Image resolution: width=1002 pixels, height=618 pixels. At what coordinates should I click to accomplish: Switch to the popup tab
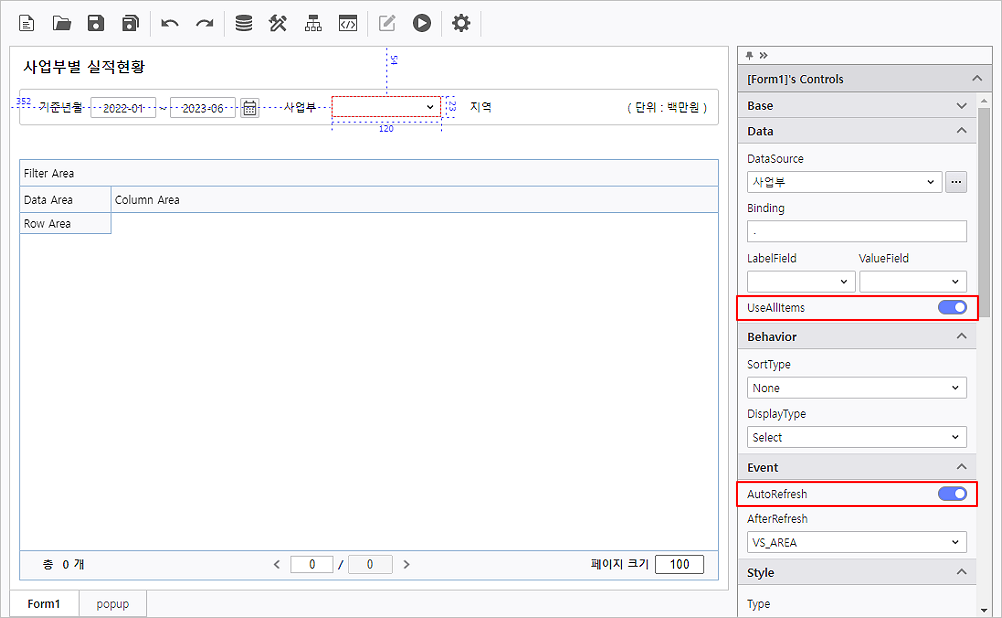point(112,604)
